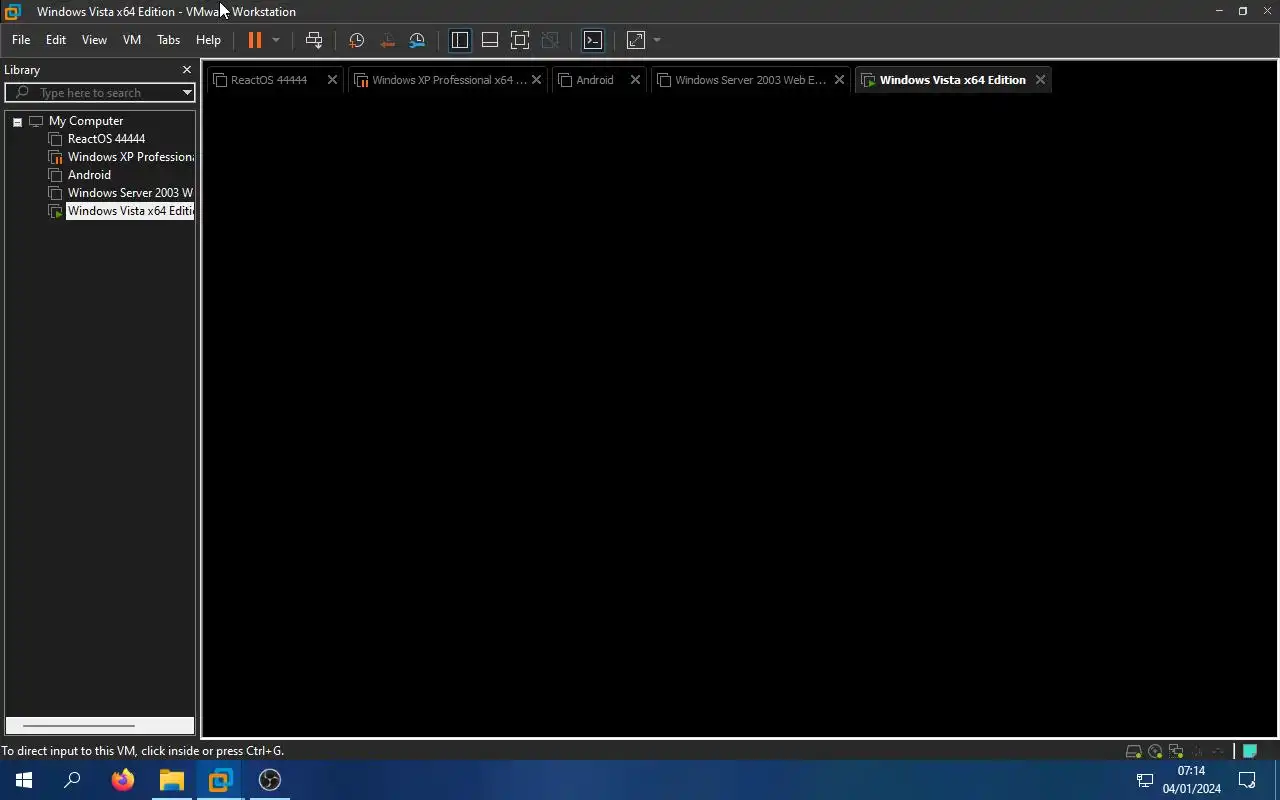Open the Snapshot Manager icon
1280x800 pixels.
(x=417, y=40)
